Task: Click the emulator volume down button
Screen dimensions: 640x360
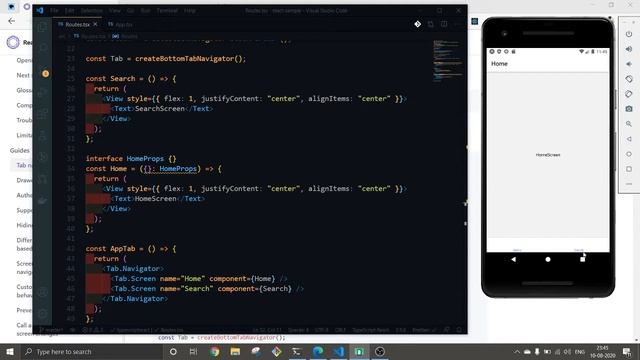Action: 629,64
